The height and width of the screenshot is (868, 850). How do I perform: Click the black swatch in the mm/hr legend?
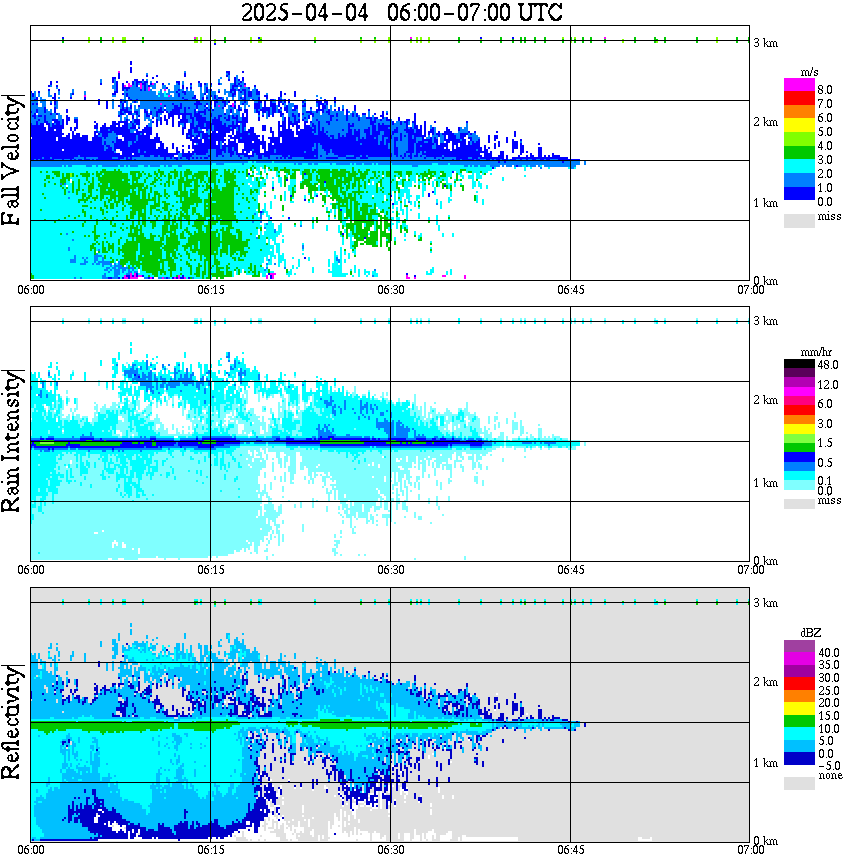click(x=799, y=364)
